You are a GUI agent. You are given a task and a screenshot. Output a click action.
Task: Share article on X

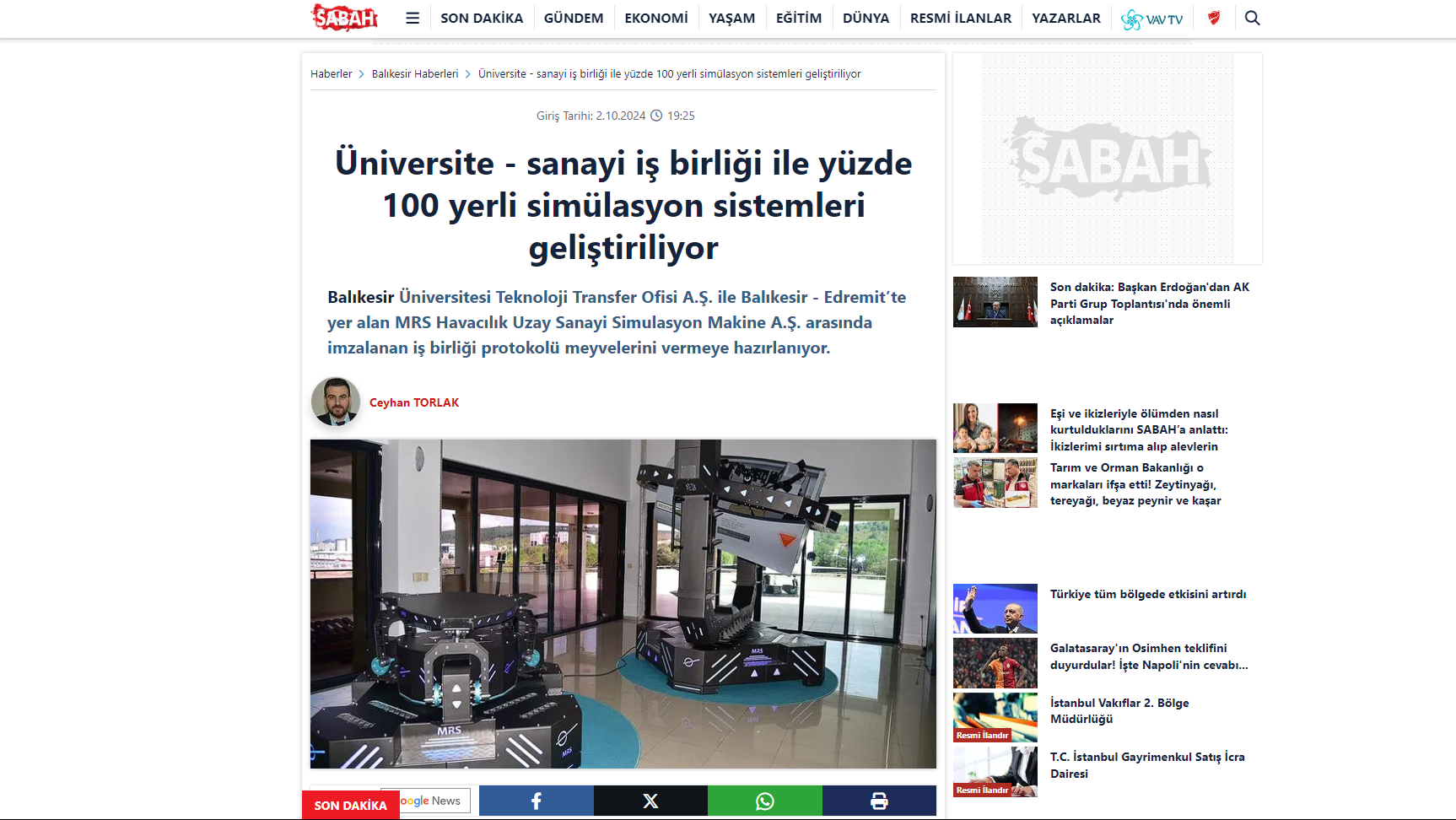(x=650, y=801)
